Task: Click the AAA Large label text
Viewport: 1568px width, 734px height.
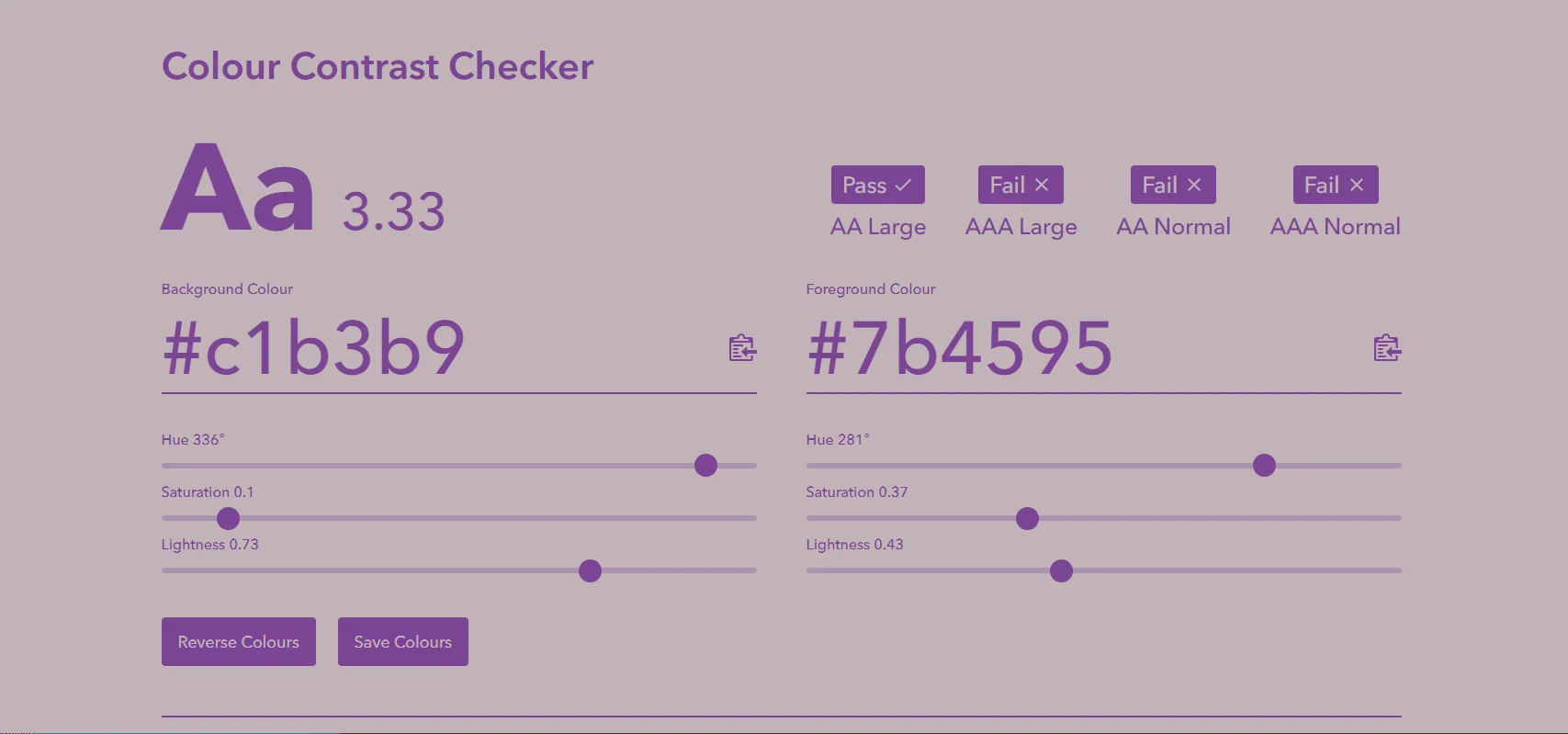Action: point(1021,227)
